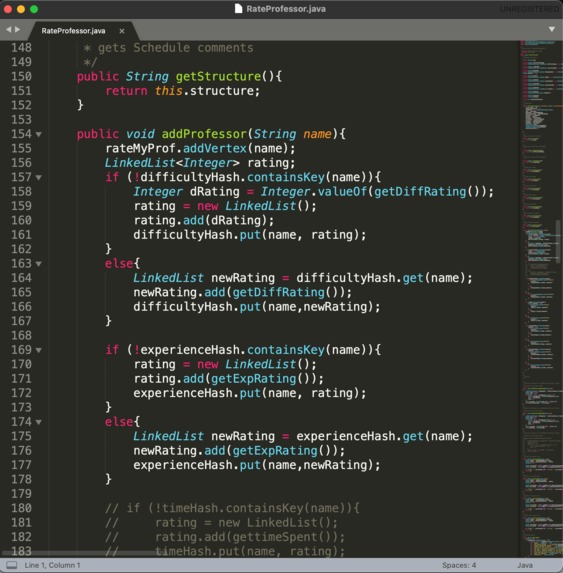Image resolution: width=563 pixels, height=573 pixels.
Task: Click the file icon in title bar
Action: click(238, 8)
